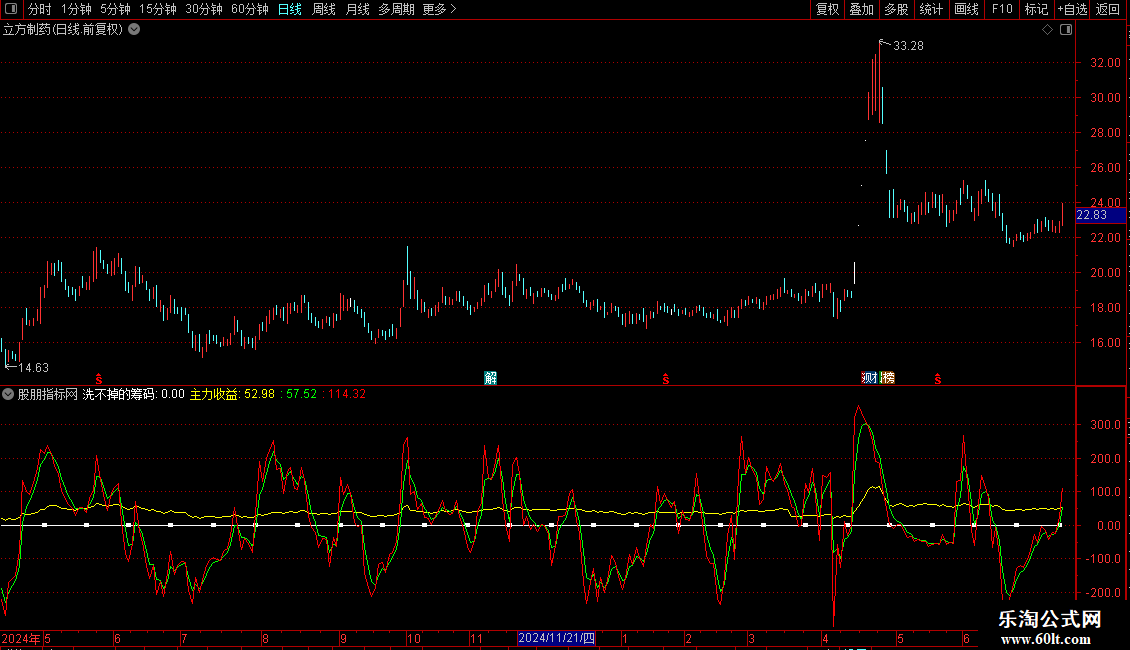Click the 复权 button
The image size is (1130, 650).
[x=827, y=9]
